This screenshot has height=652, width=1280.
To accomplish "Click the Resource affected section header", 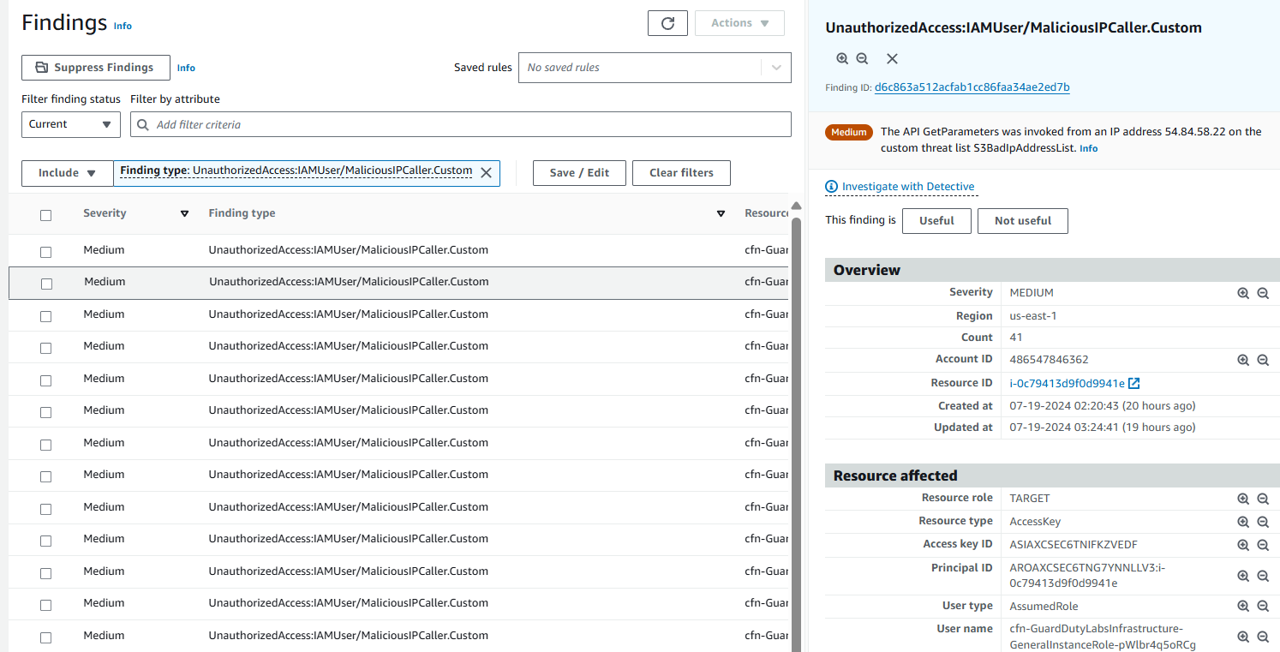I will pyautogui.click(x=1052, y=476).
